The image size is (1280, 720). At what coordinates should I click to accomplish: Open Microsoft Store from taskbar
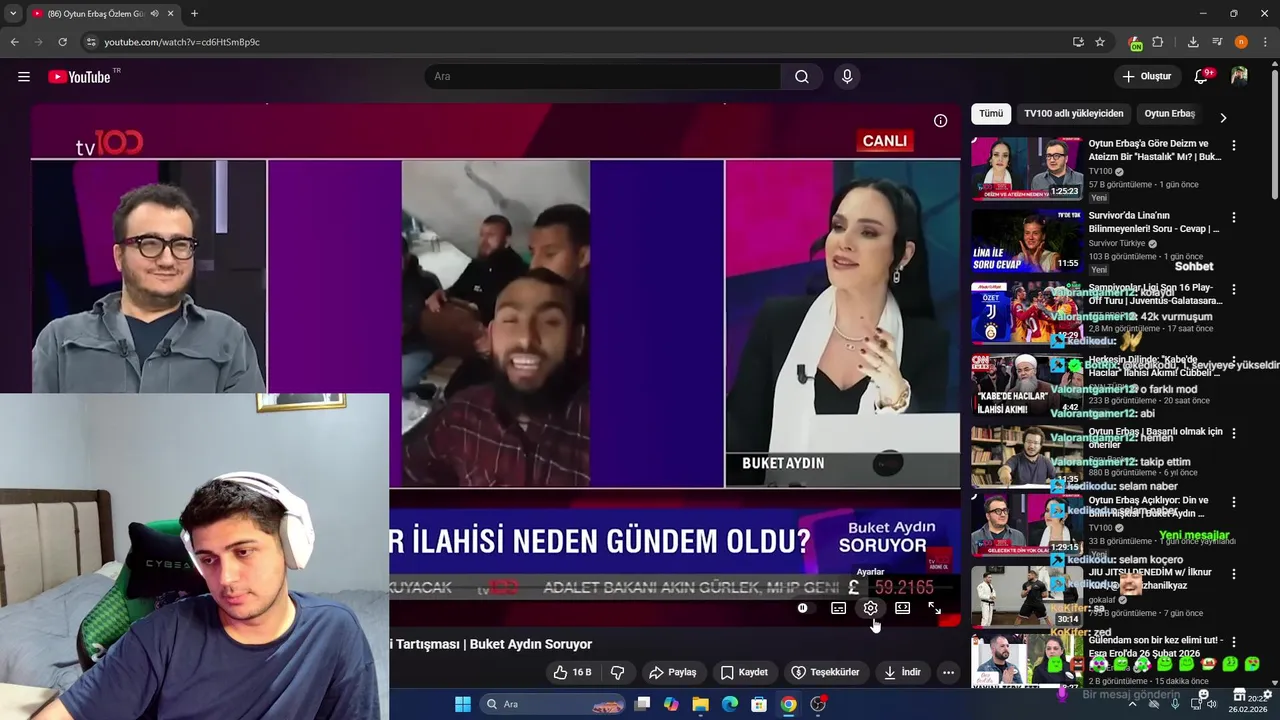pyautogui.click(x=759, y=704)
